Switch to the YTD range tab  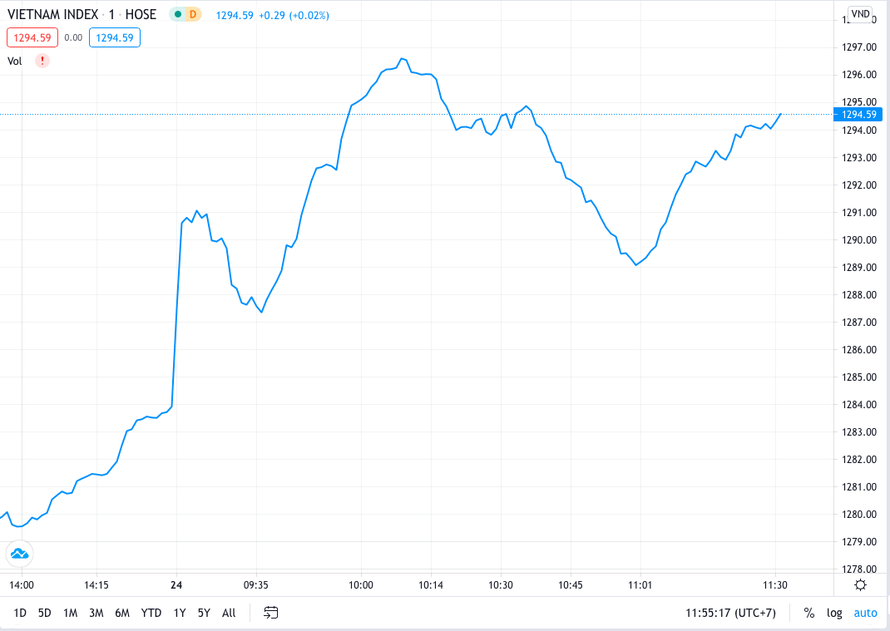coord(151,612)
